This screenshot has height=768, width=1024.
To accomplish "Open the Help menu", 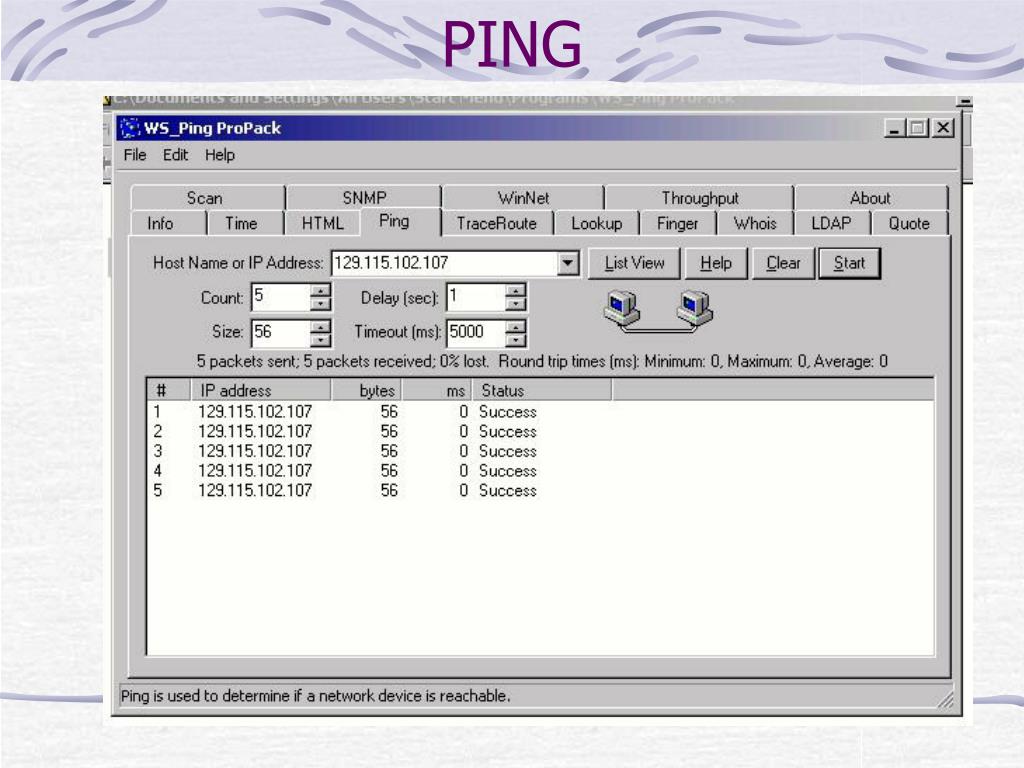I will pos(219,155).
